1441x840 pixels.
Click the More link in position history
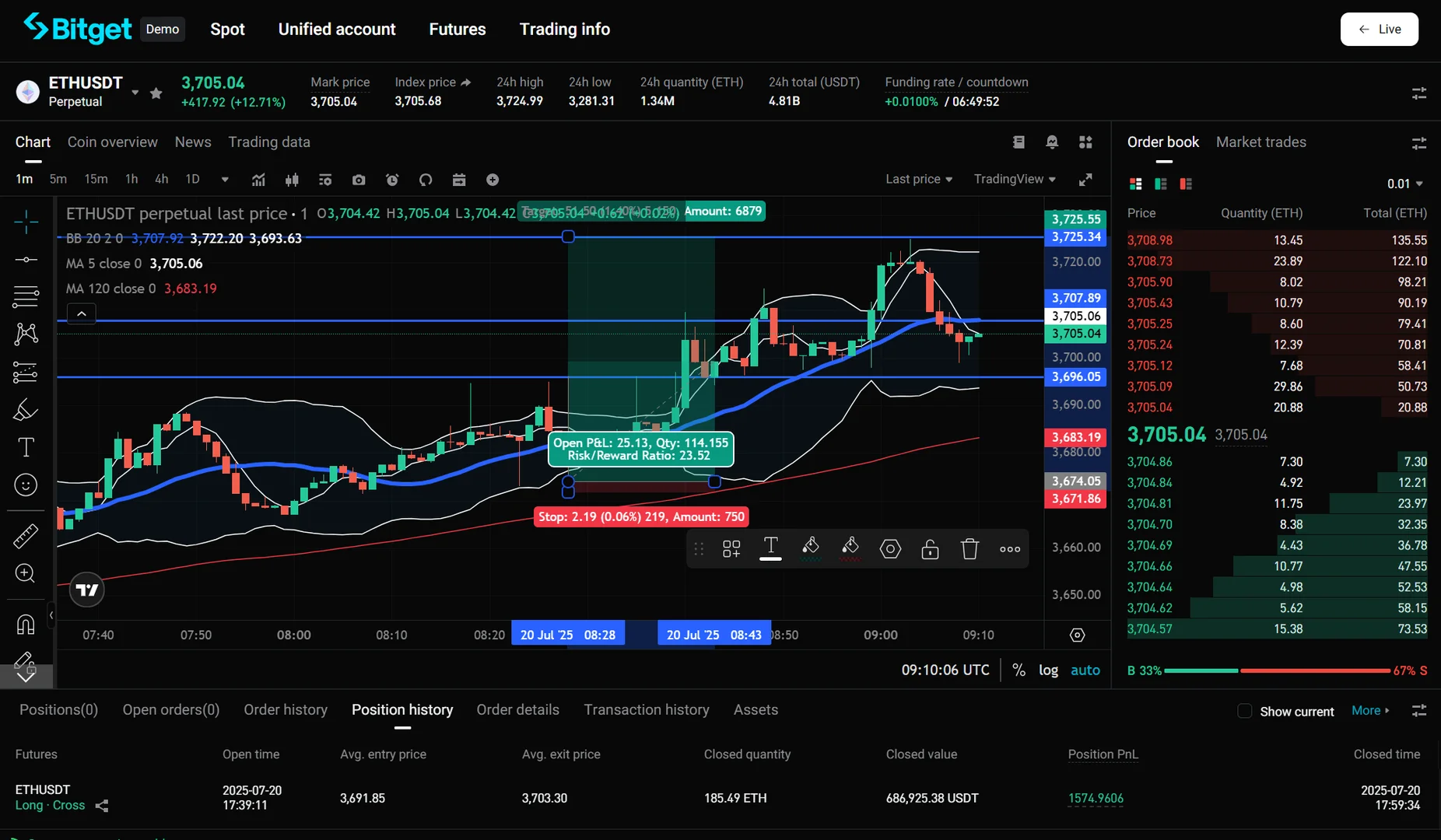(1369, 710)
